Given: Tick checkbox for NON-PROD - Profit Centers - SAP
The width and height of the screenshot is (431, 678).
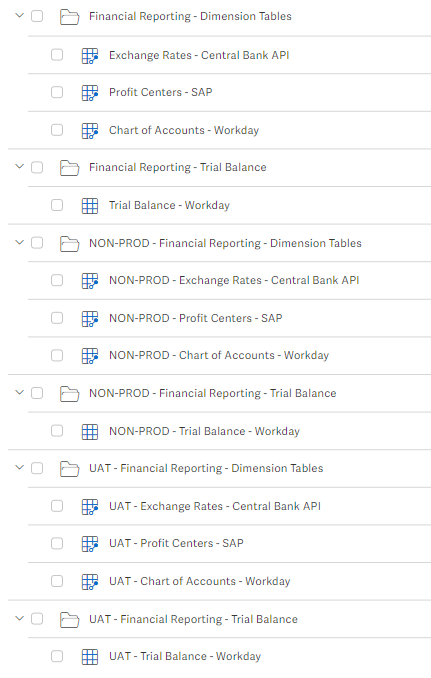Looking at the screenshot, I should click(x=57, y=318).
